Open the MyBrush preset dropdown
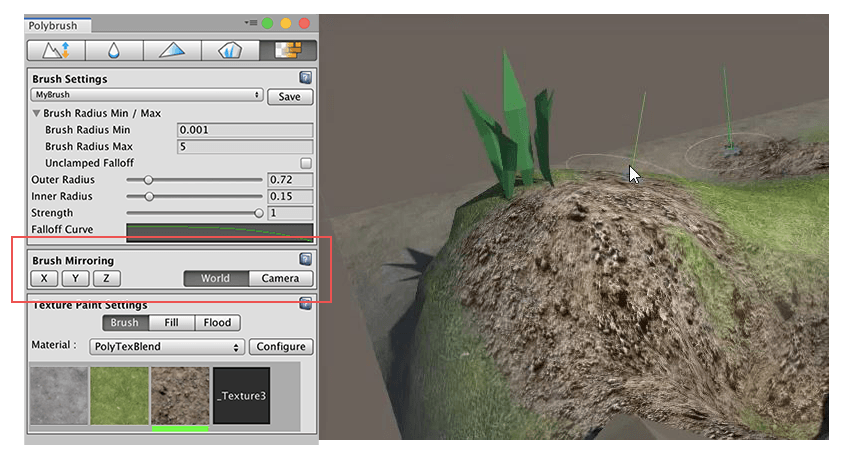The height and width of the screenshot is (454, 843). pos(146,96)
